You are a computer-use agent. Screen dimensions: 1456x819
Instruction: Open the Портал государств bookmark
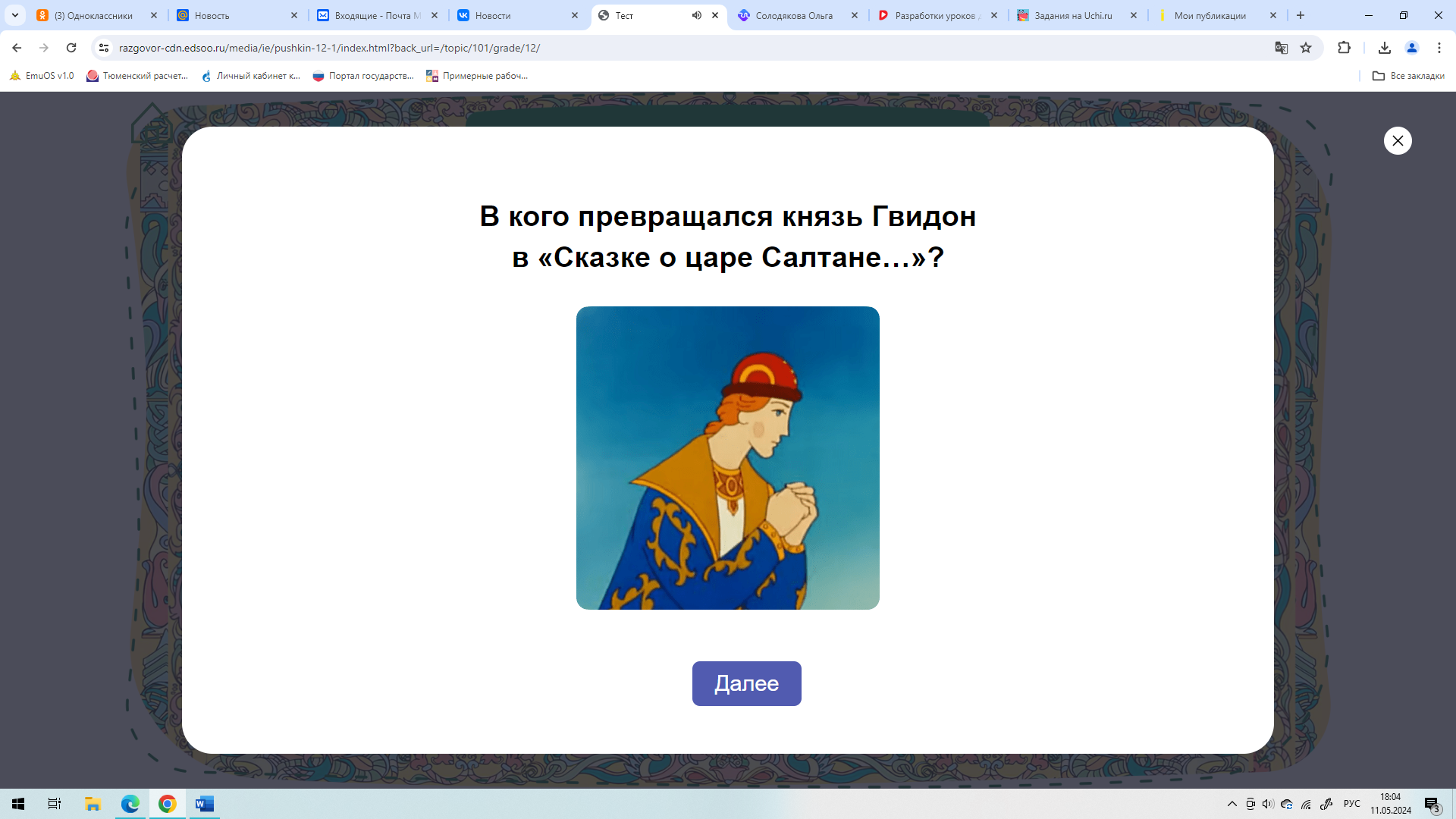pyautogui.click(x=363, y=76)
